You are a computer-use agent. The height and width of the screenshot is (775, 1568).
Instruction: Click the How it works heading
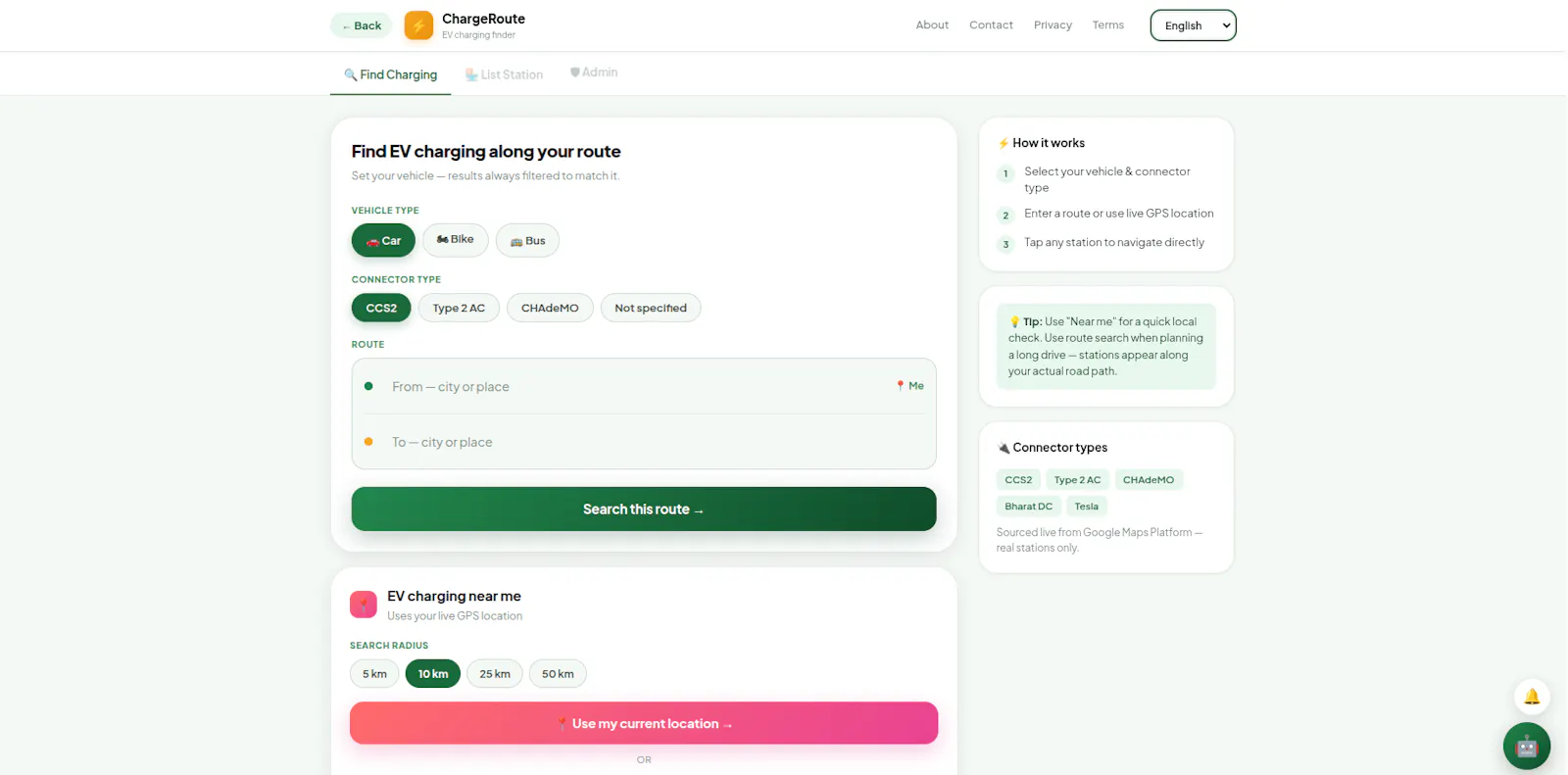click(1041, 143)
